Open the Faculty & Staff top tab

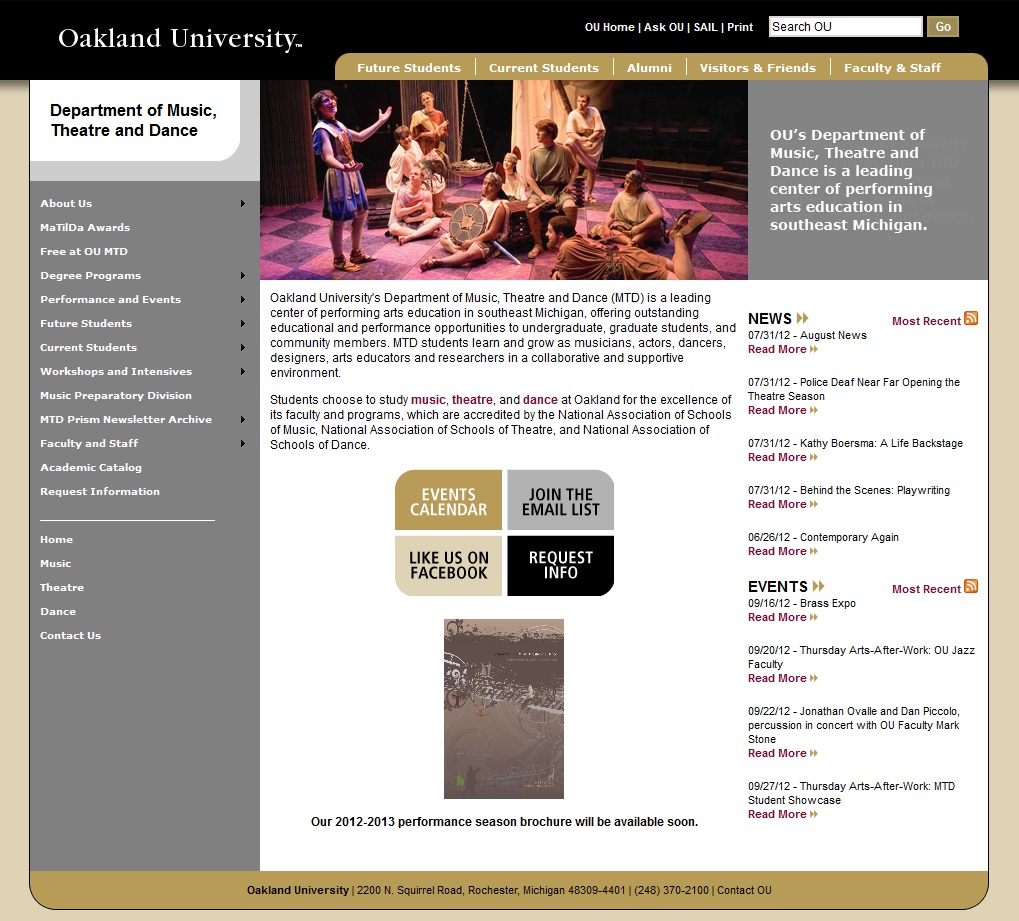coord(892,68)
